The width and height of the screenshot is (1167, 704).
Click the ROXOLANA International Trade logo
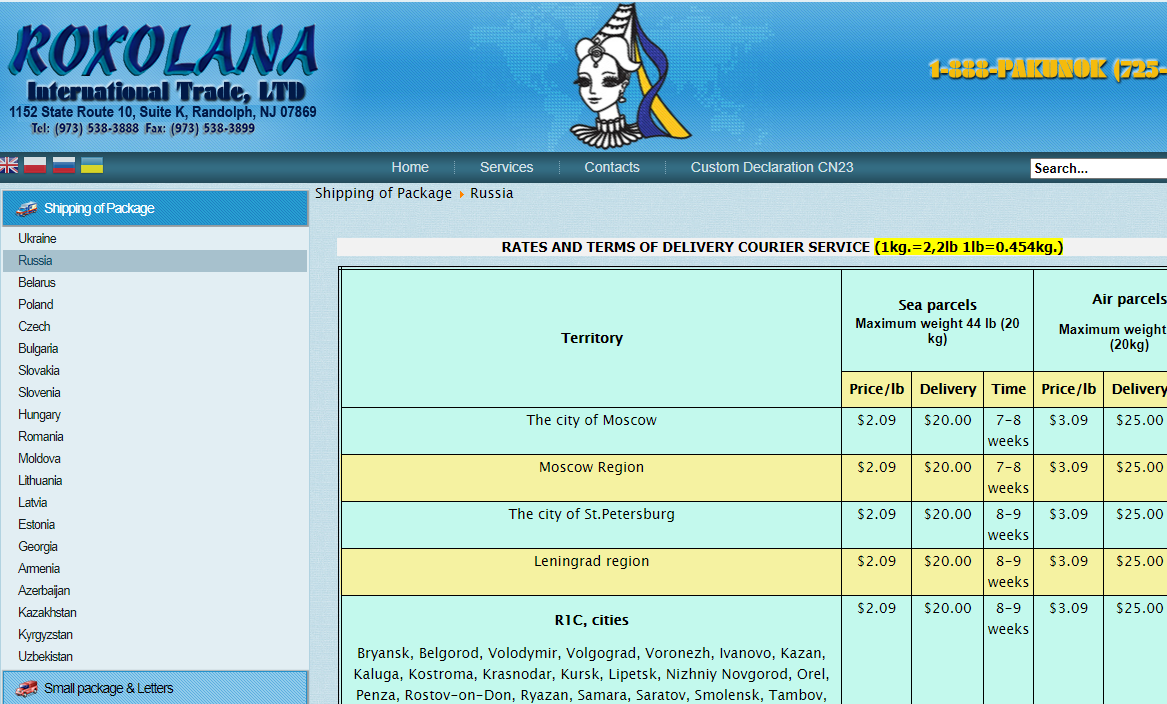(x=163, y=63)
